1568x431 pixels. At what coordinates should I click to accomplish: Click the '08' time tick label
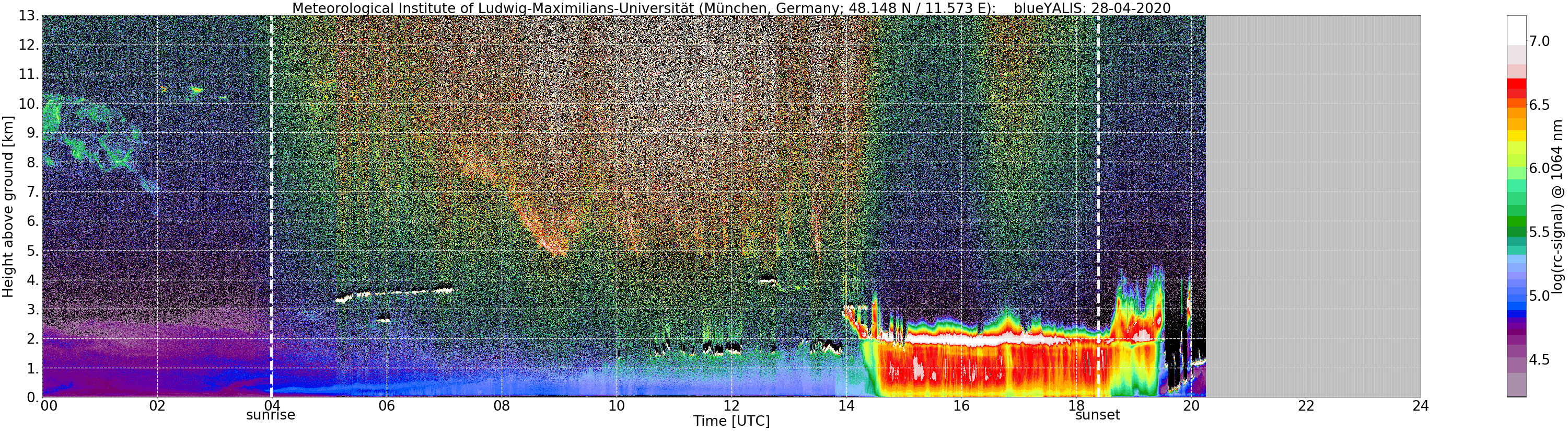502,405
